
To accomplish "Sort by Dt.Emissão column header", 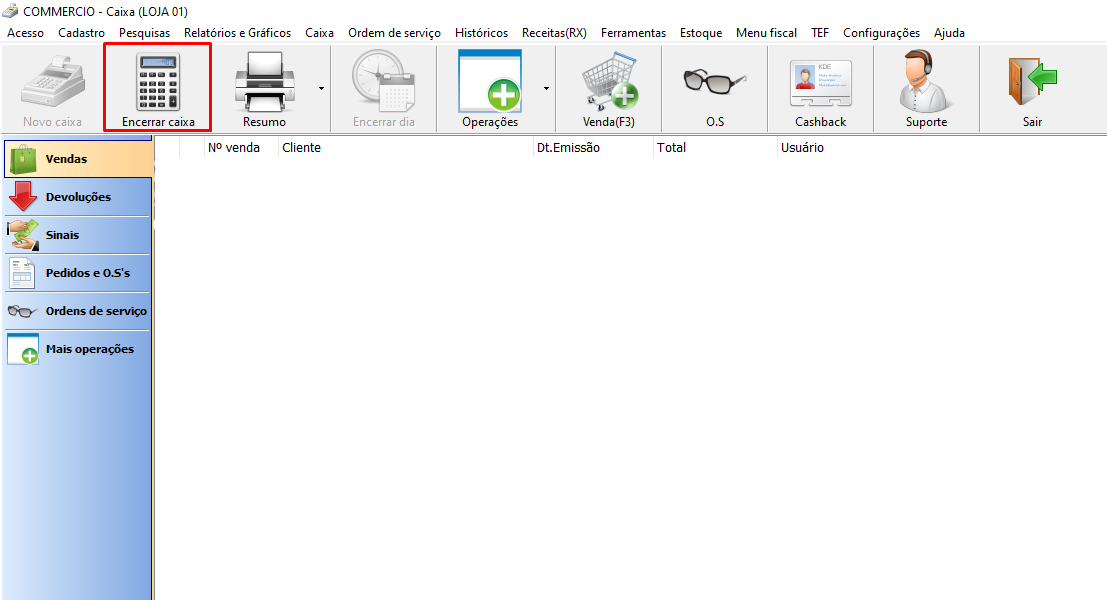I will click(593, 148).
